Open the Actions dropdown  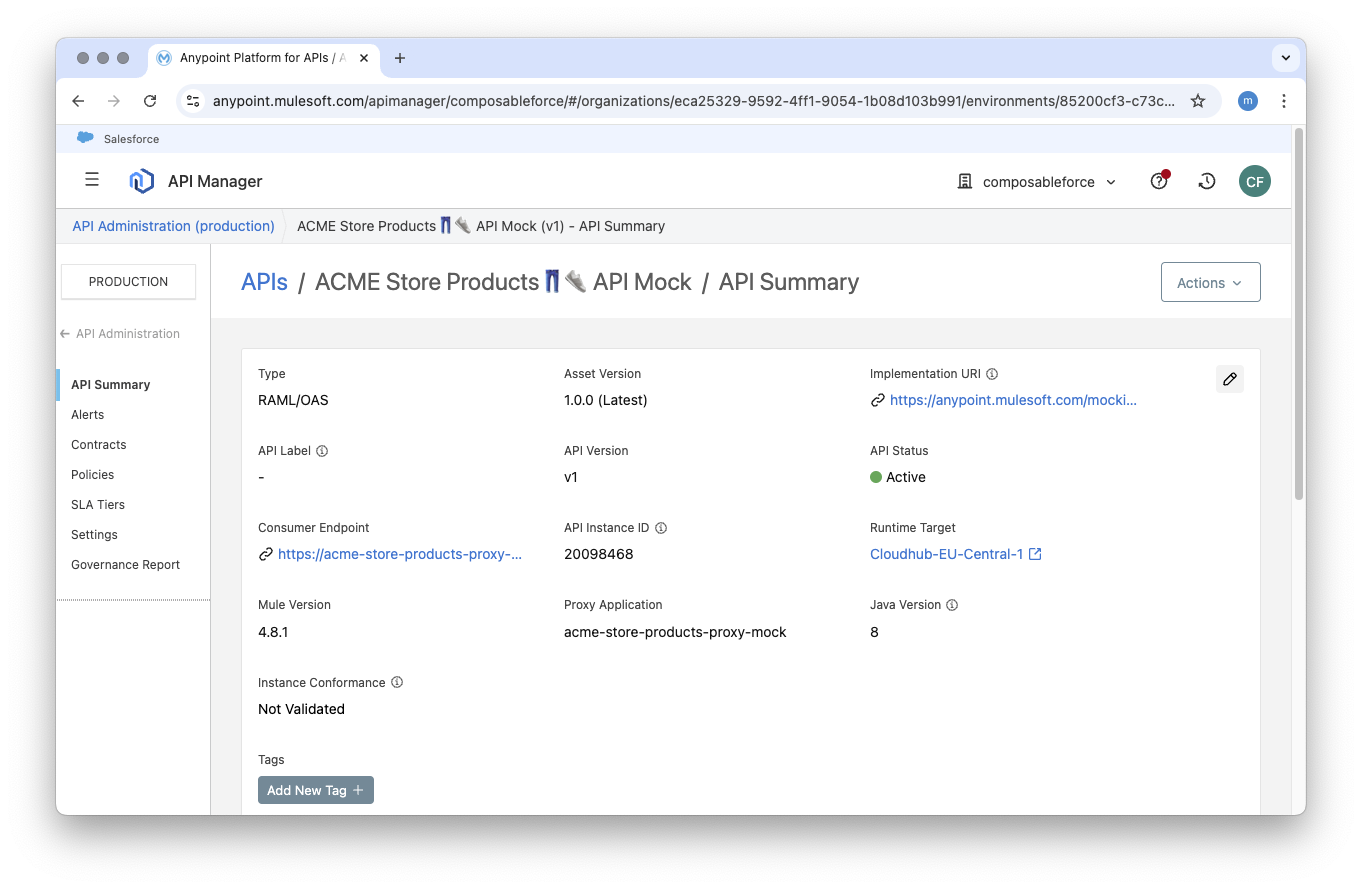(1210, 283)
